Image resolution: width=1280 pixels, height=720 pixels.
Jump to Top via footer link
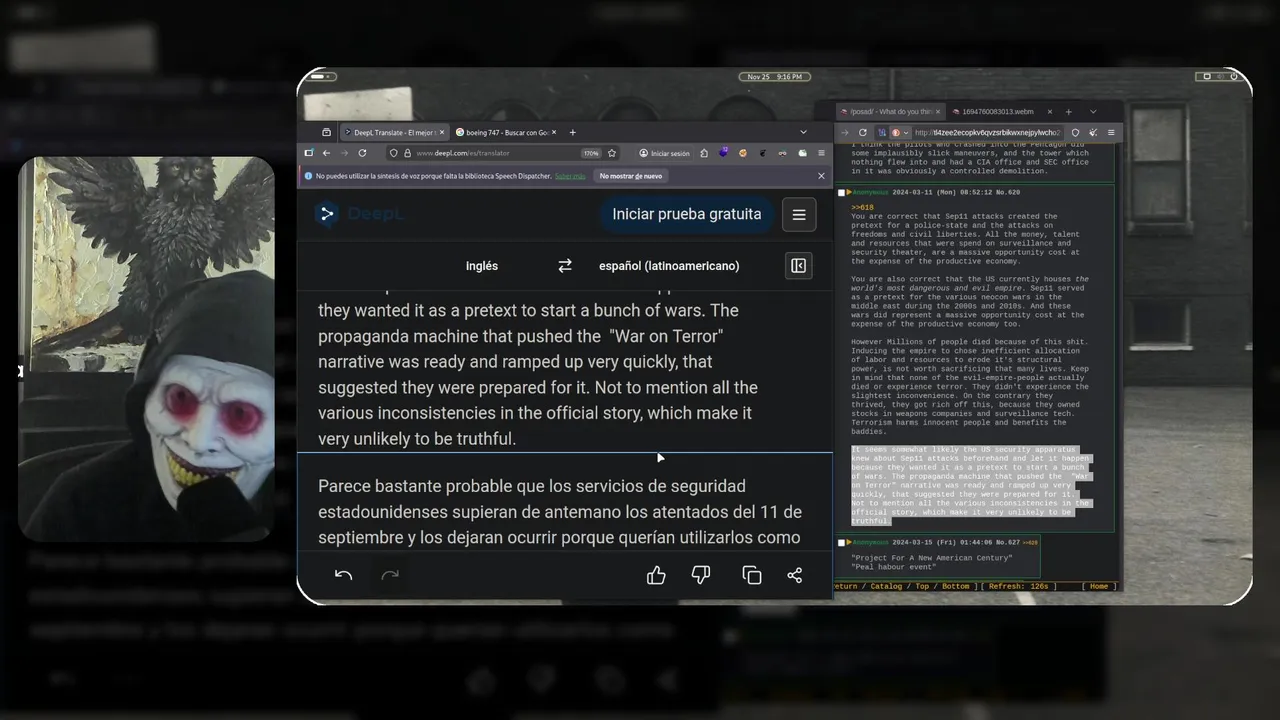922,586
